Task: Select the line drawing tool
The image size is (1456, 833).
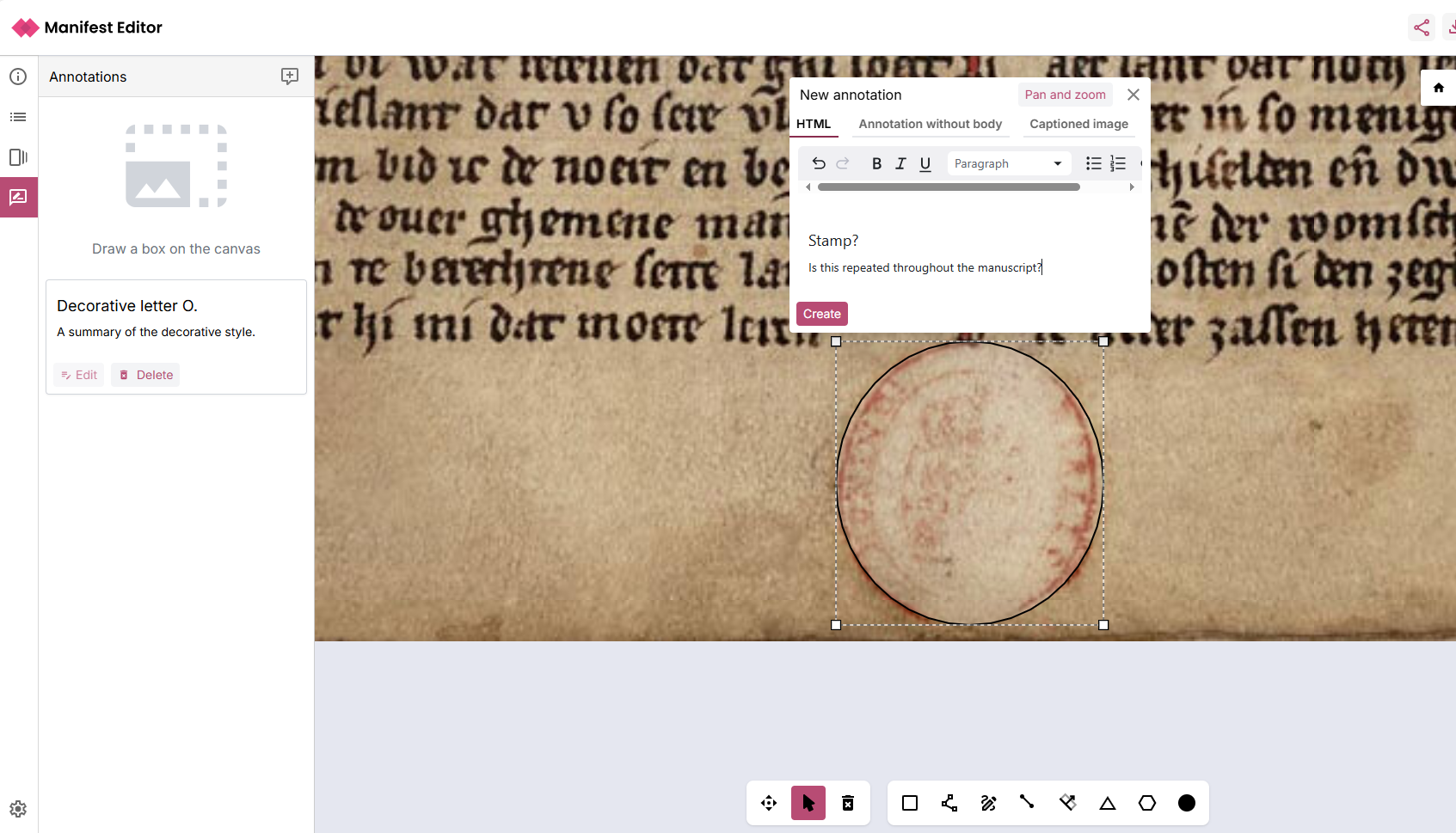Action: click(1027, 803)
